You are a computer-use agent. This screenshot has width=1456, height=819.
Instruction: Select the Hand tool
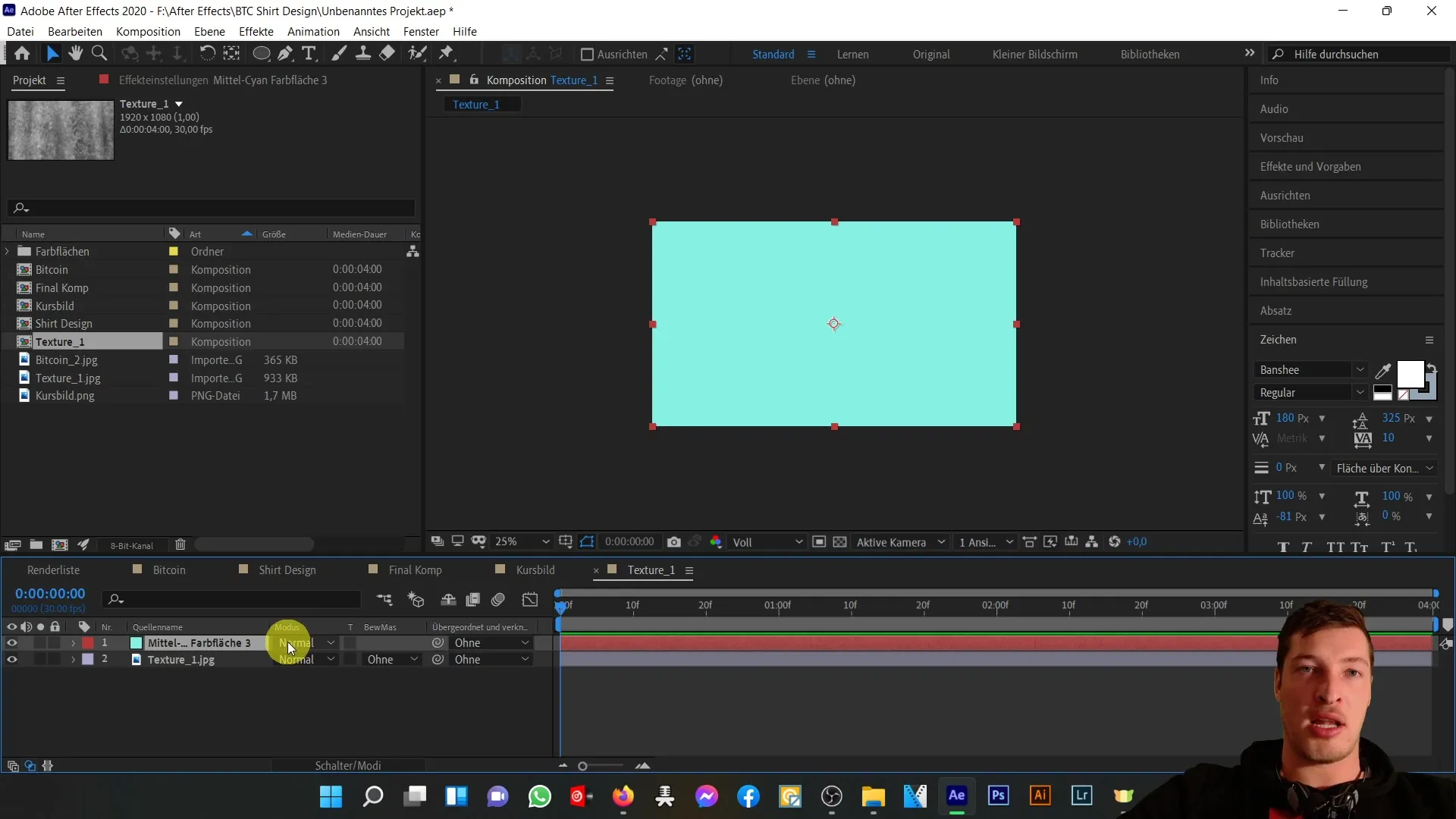[x=75, y=53]
